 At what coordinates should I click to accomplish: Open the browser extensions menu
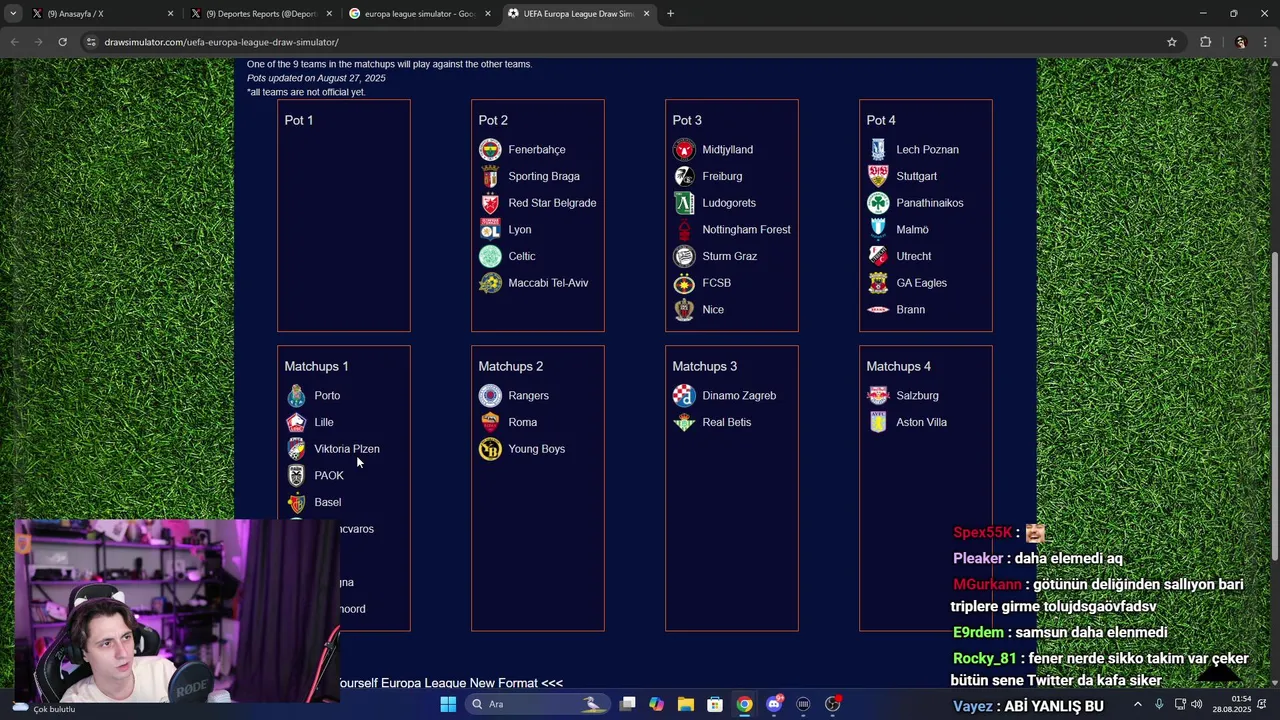1205,42
